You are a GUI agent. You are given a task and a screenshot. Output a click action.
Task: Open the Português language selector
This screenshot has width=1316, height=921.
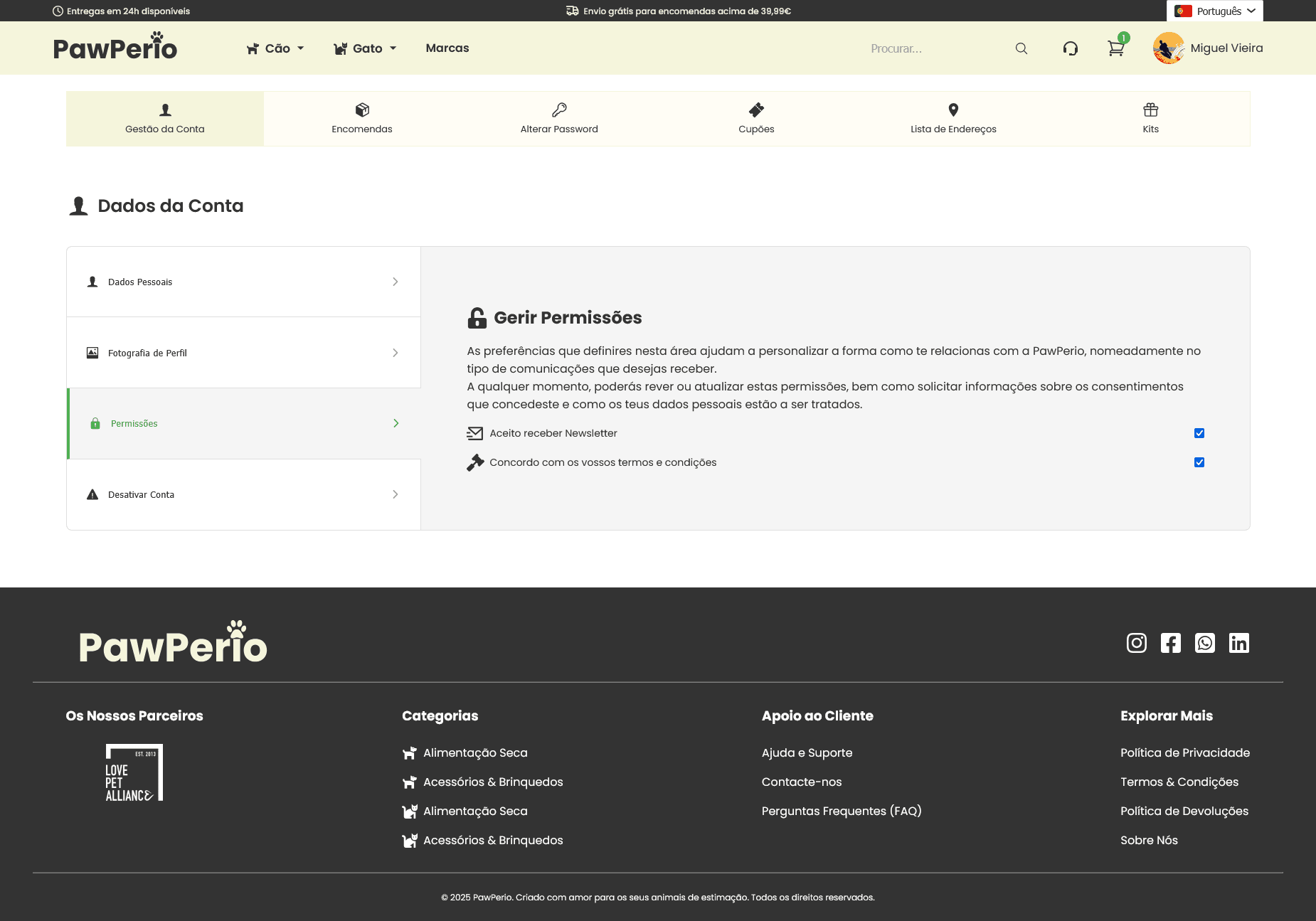(1214, 11)
